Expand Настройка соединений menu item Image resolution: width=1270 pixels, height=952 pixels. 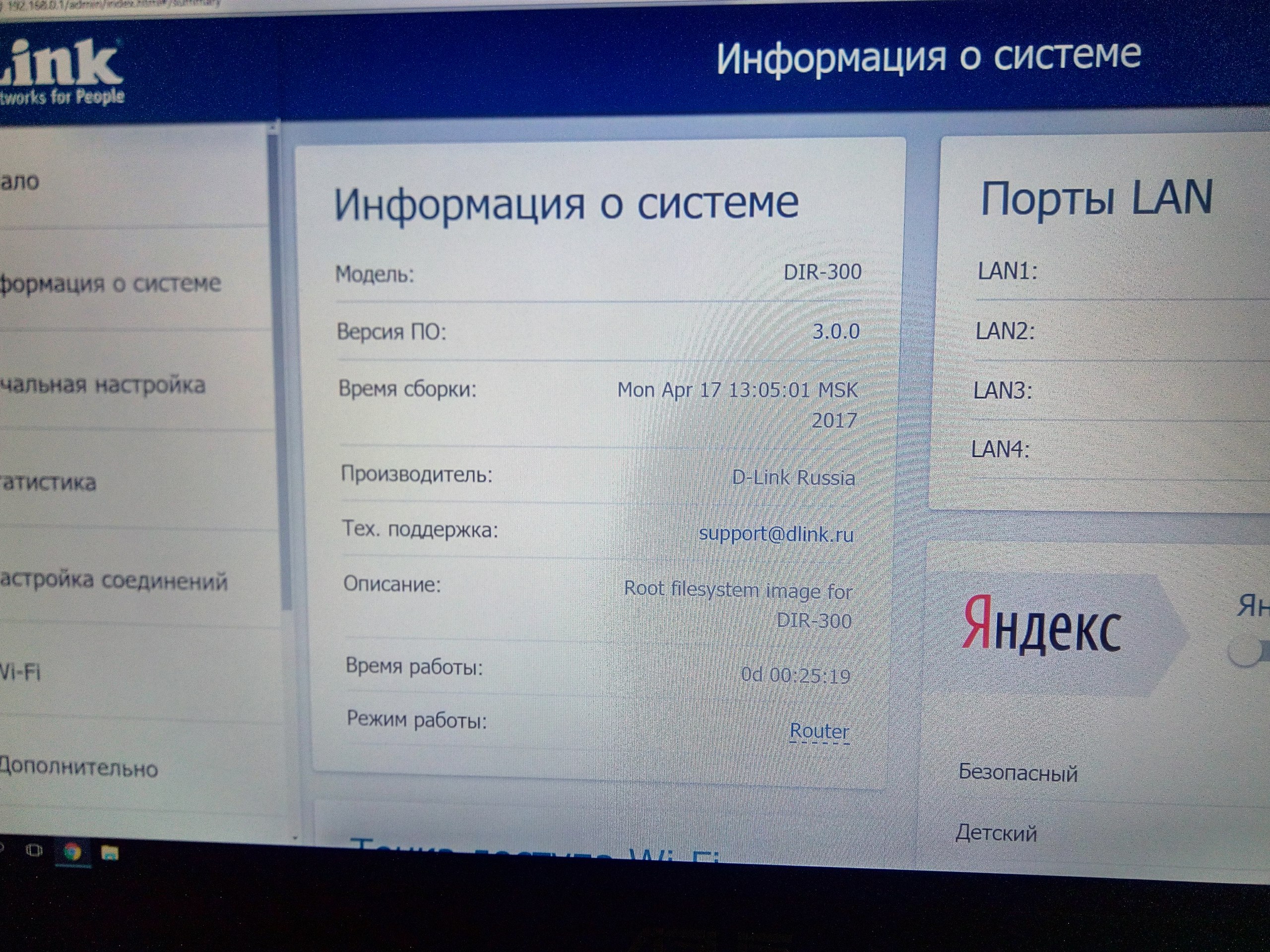pyautogui.click(x=114, y=581)
